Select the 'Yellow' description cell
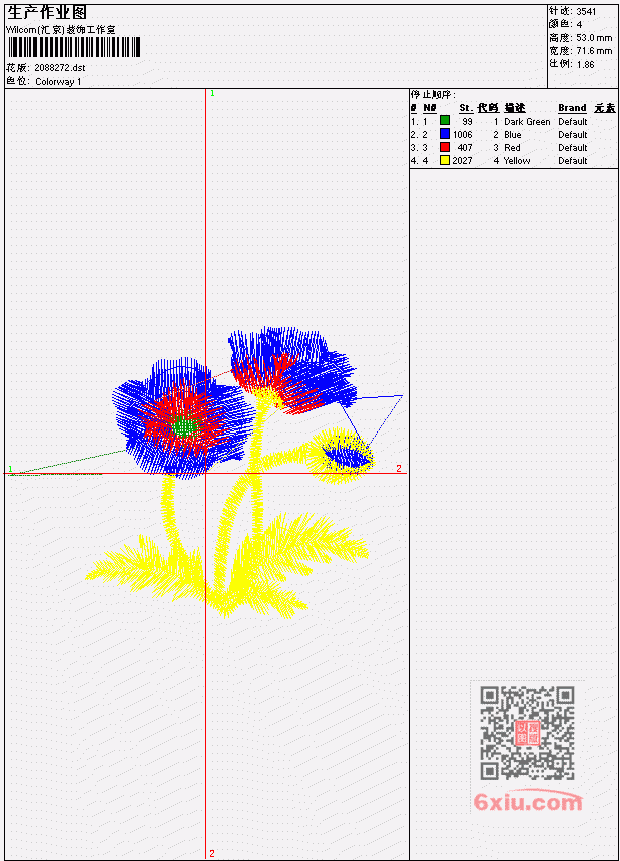The width and height of the screenshot is (620, 861). click(517, 161)
